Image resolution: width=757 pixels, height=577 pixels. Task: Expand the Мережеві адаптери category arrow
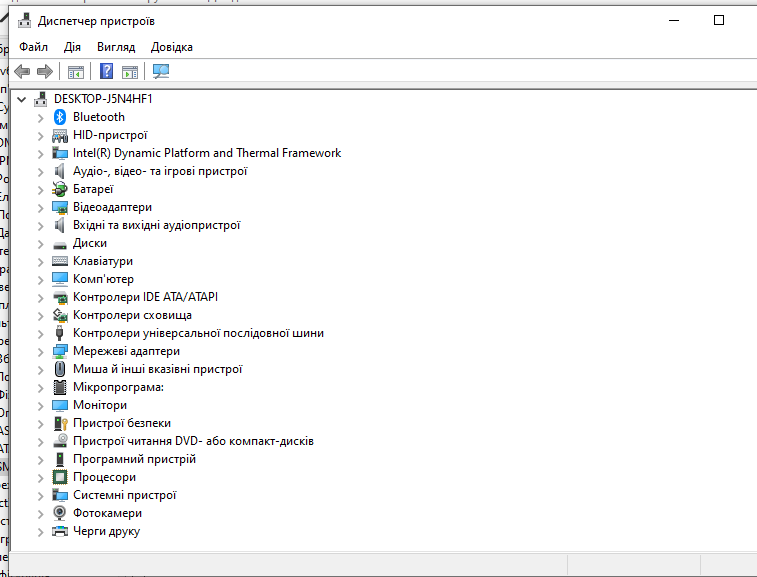[x=41, y=352]
